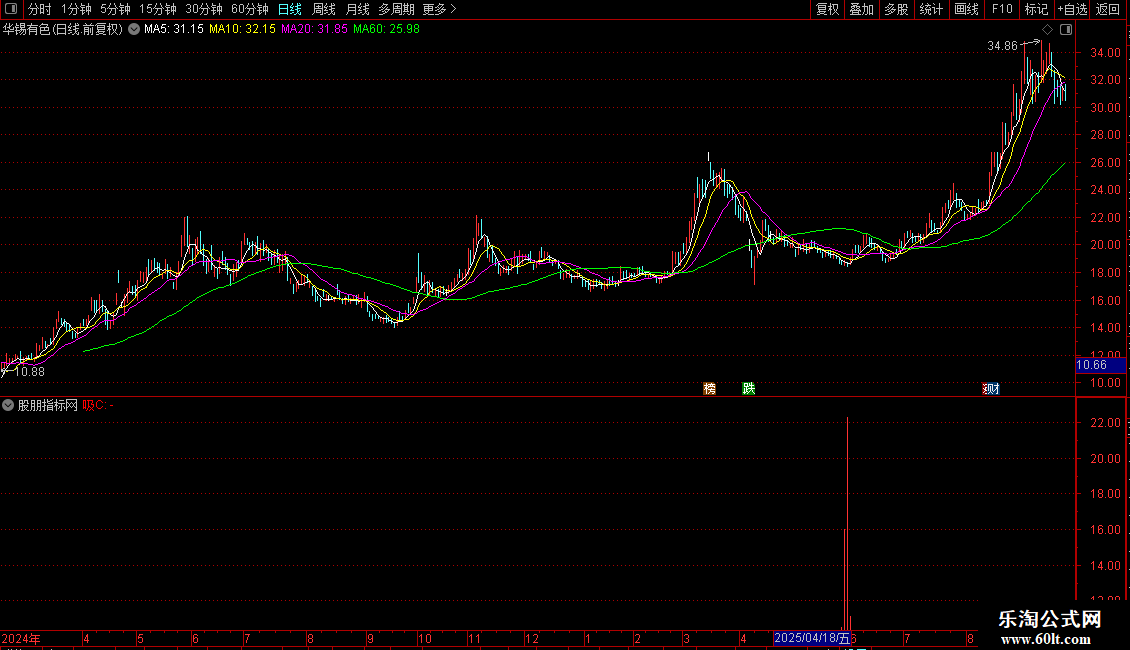Image resolution: width=1130 pixels, height=650 pixels.
Task: Toggle the side panel icon at far left of top bar
Action: click(x=11, y=9)
